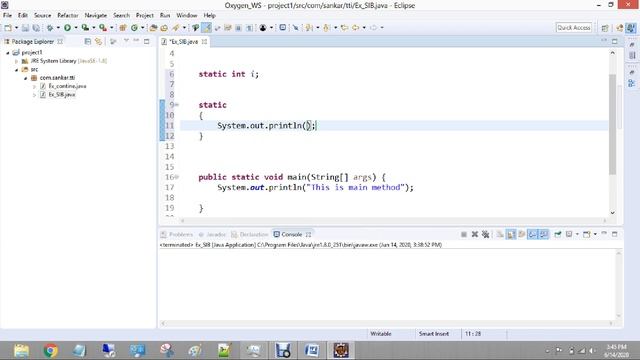The width and height of the screenshot is (640, 360).
Task: Select the Console tab
Action: (291, 235)
